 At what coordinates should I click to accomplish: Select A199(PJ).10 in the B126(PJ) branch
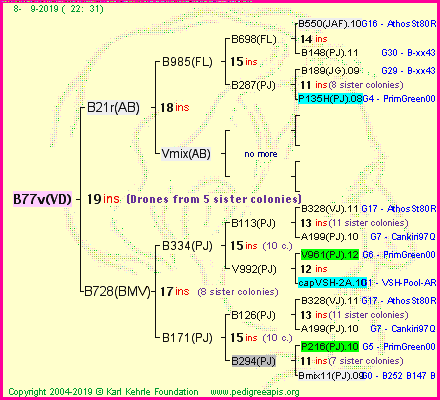coord(330,329)
